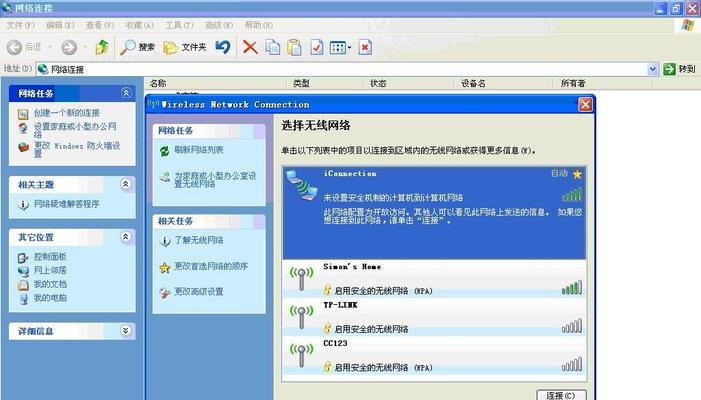
Task: Open 我的文档 link
Action: 50,284
